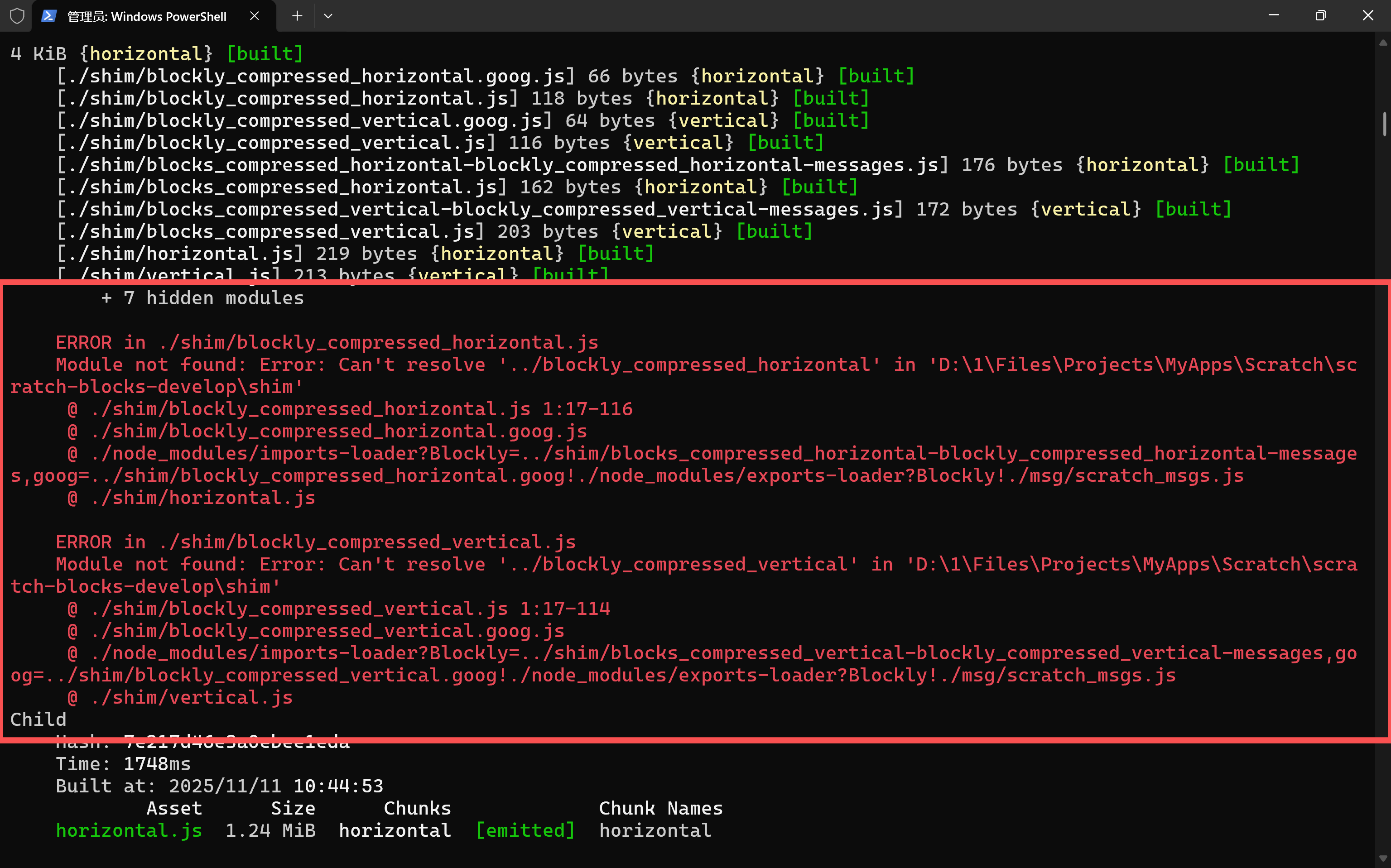Open a new terminal tab with the plus button
Image resolution: width=1391 pixels, height=868 pixels.
(297, 16)
